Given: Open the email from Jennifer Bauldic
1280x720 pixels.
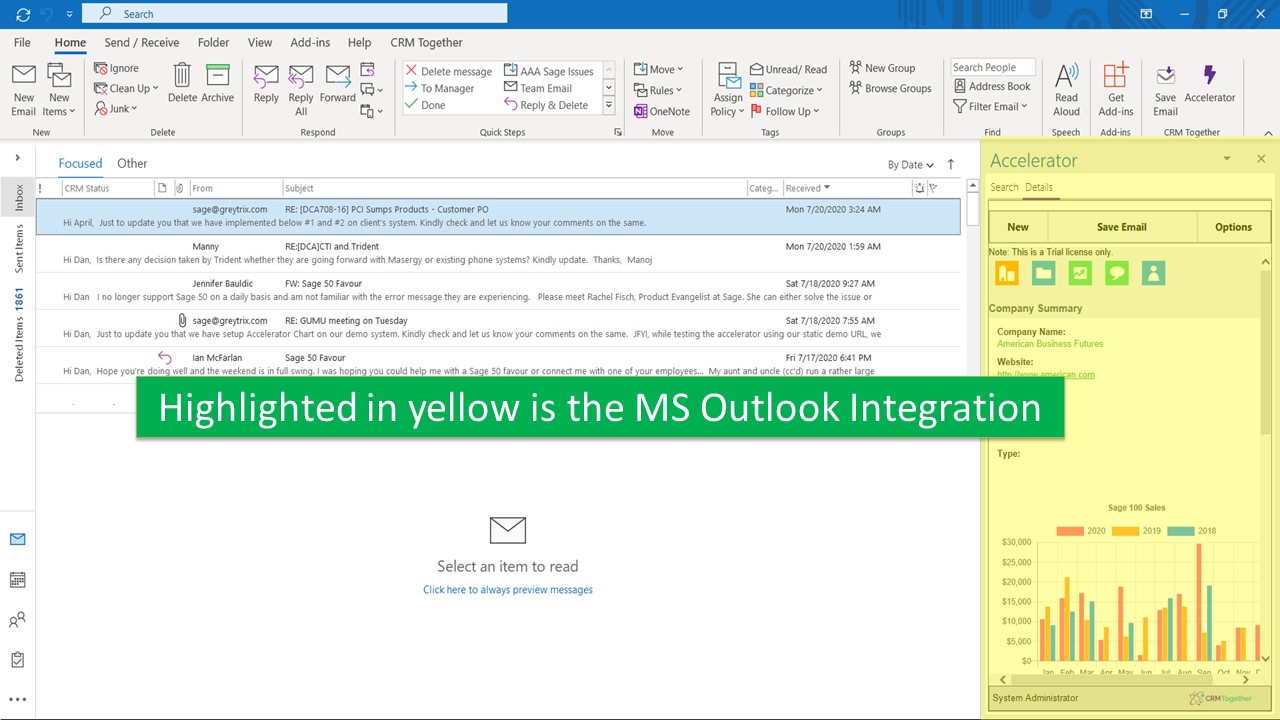Looking at the screenshot, I should coord(498,290).
